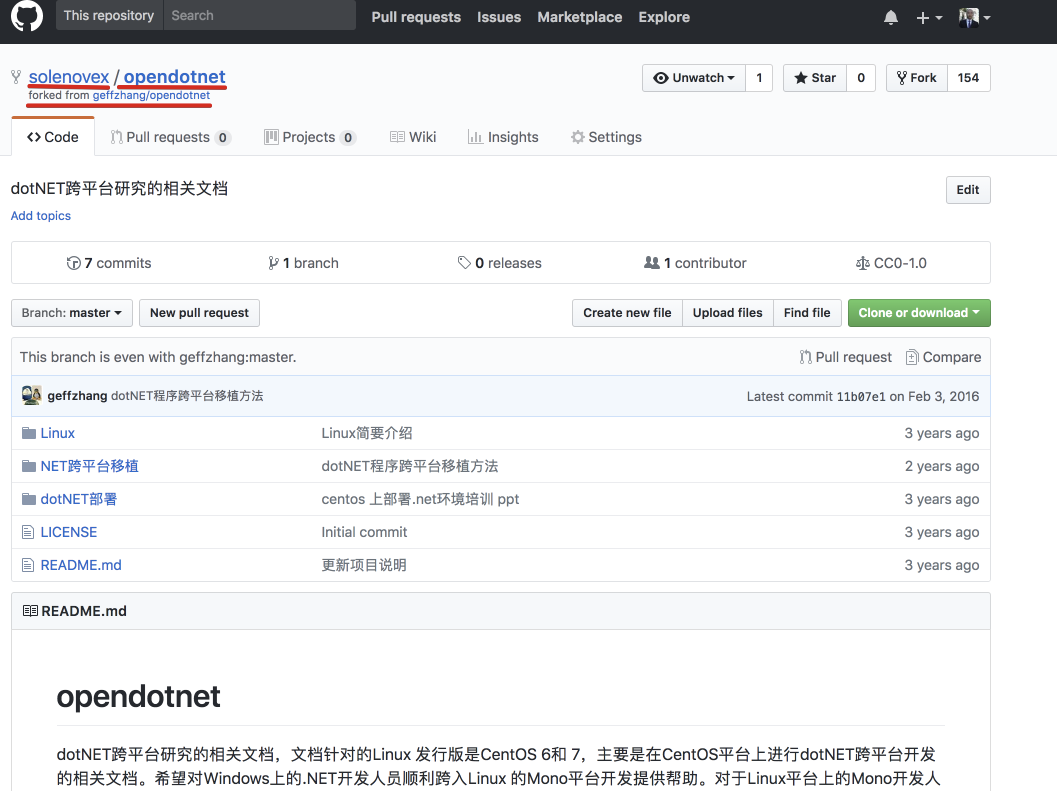Click New pull request button
The height and width of the screenshot is (791, 1057).
[x=200, y=313]
